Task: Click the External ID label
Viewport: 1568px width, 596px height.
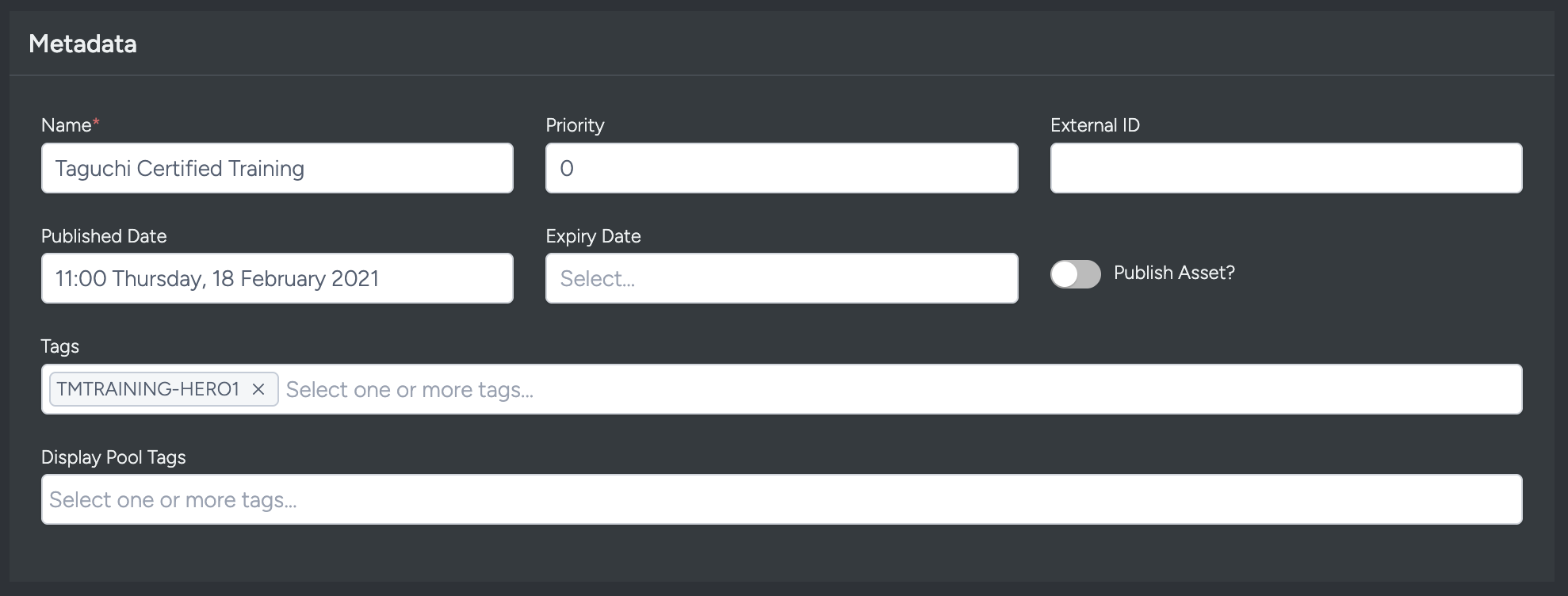Action: point(1095,124)
